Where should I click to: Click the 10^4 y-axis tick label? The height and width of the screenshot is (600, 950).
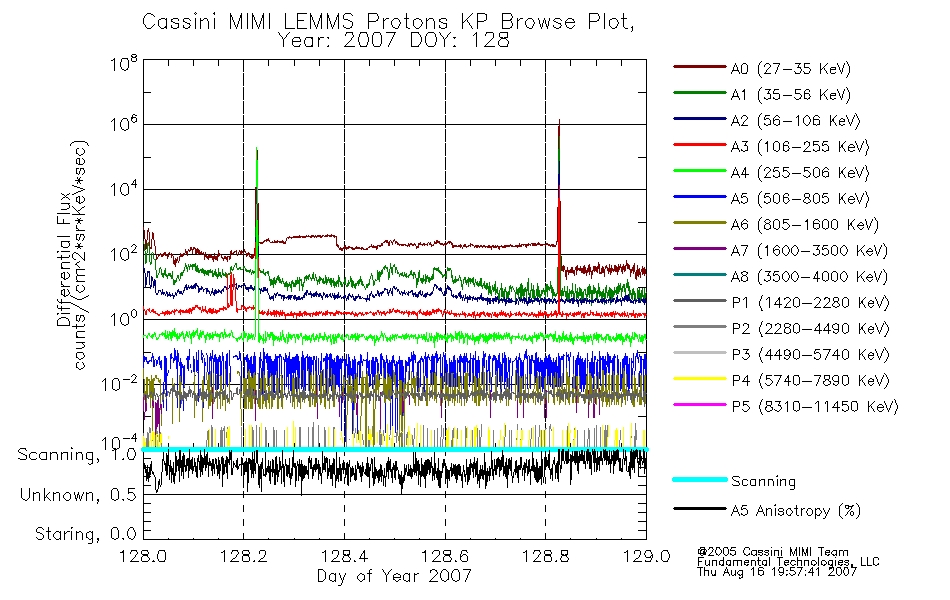(x=123, y=188)
